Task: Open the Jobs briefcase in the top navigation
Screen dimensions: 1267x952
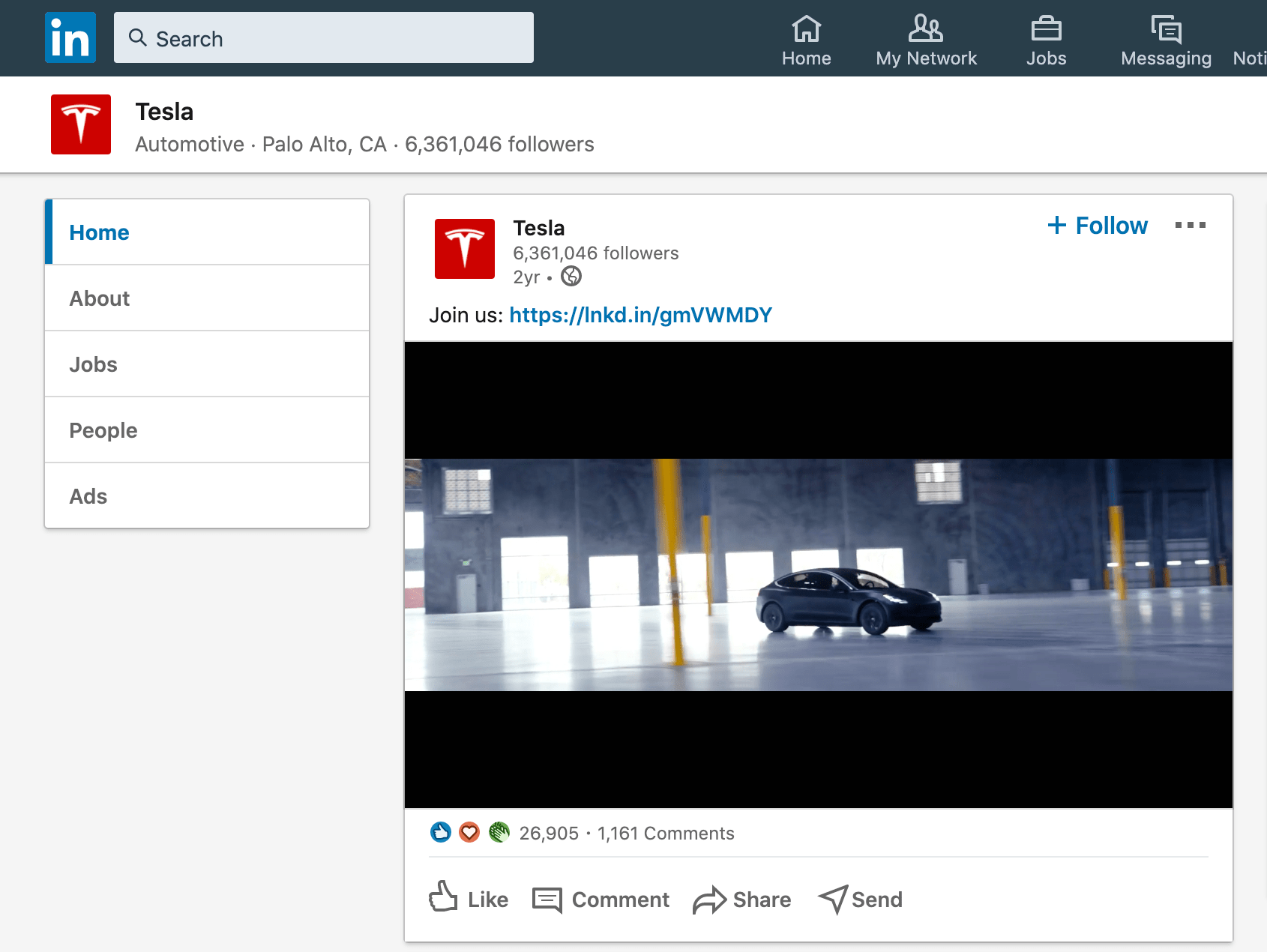Action: click(x=1046, y=40)
